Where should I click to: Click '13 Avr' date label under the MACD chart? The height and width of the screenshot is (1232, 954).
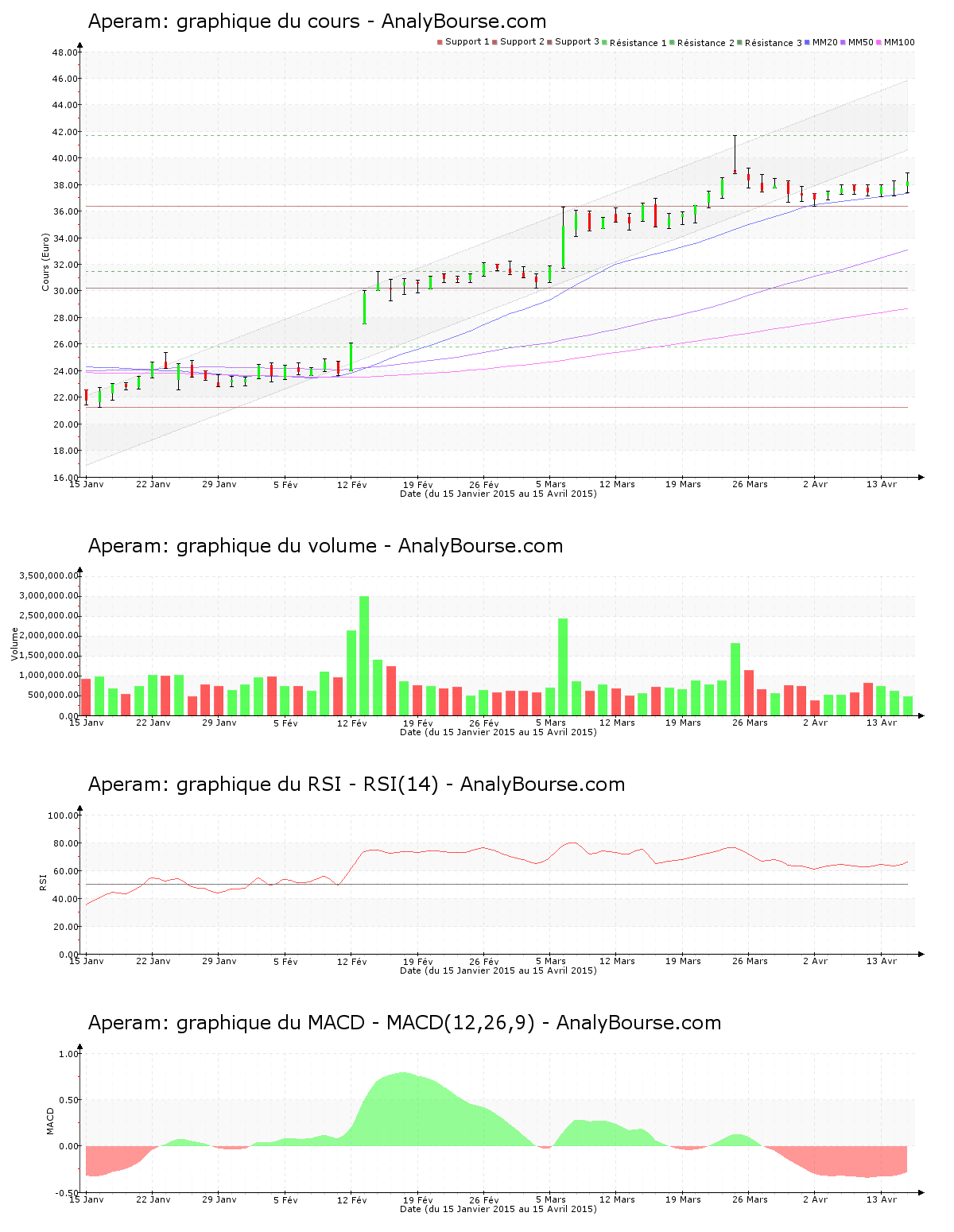[x=882, y=1199]
